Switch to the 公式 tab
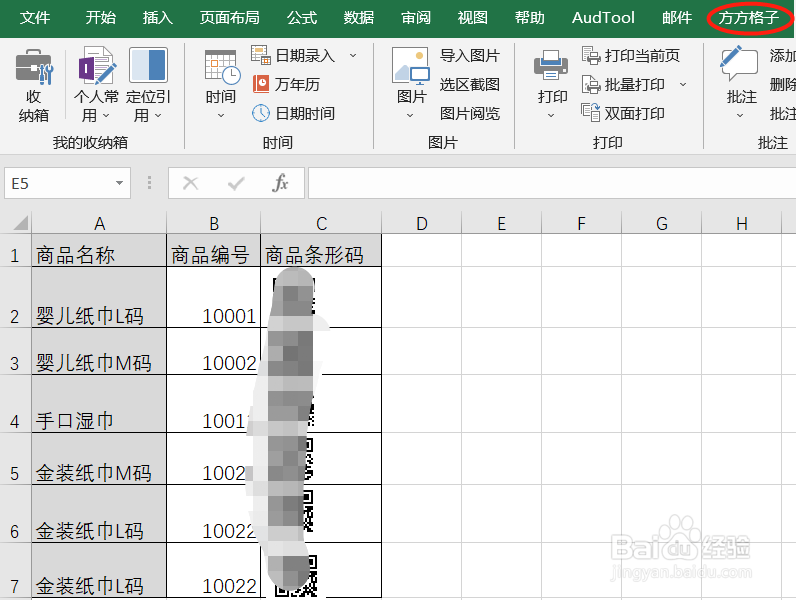 302,18
